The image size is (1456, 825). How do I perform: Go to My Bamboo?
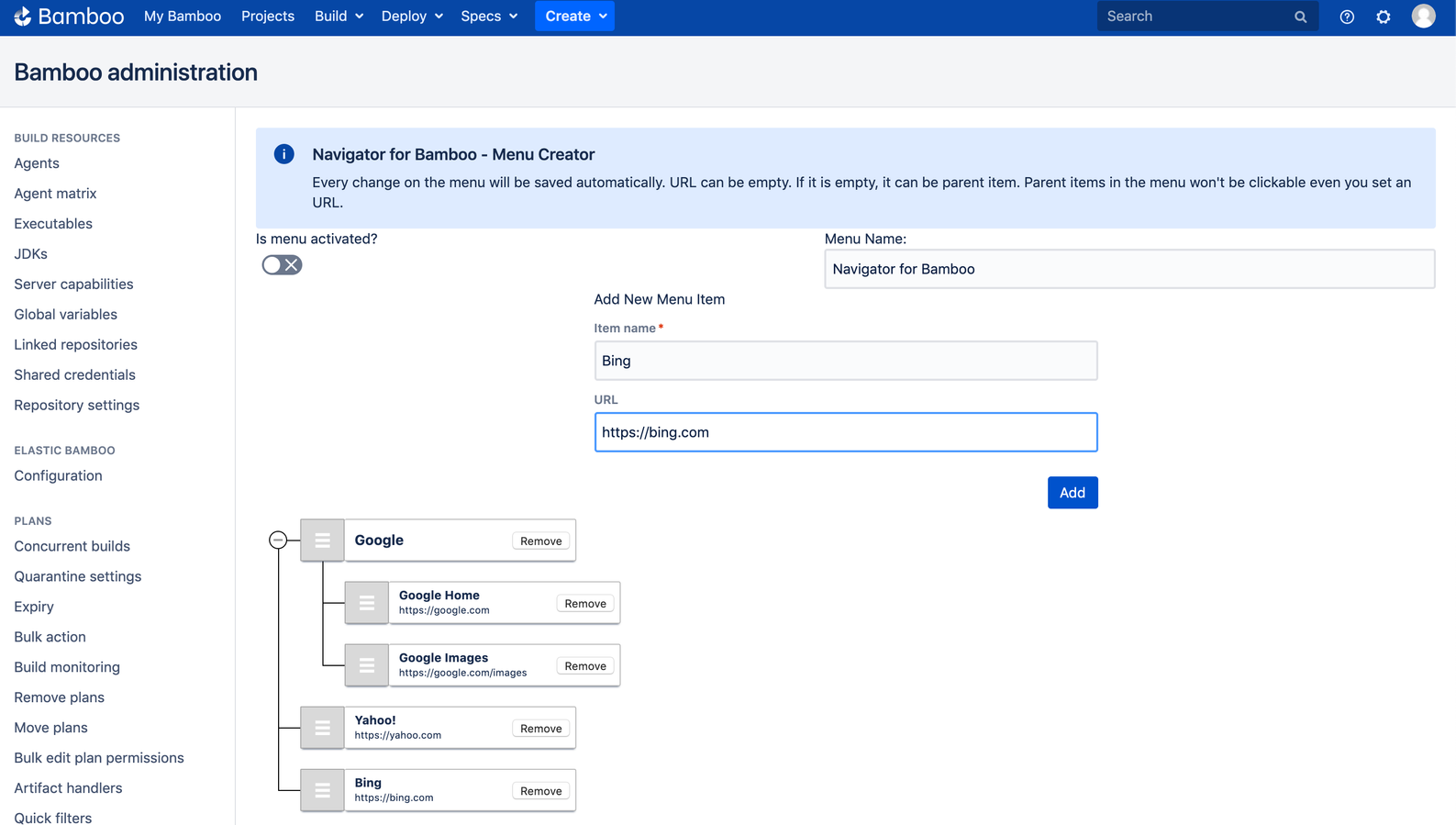coord(183,17)
